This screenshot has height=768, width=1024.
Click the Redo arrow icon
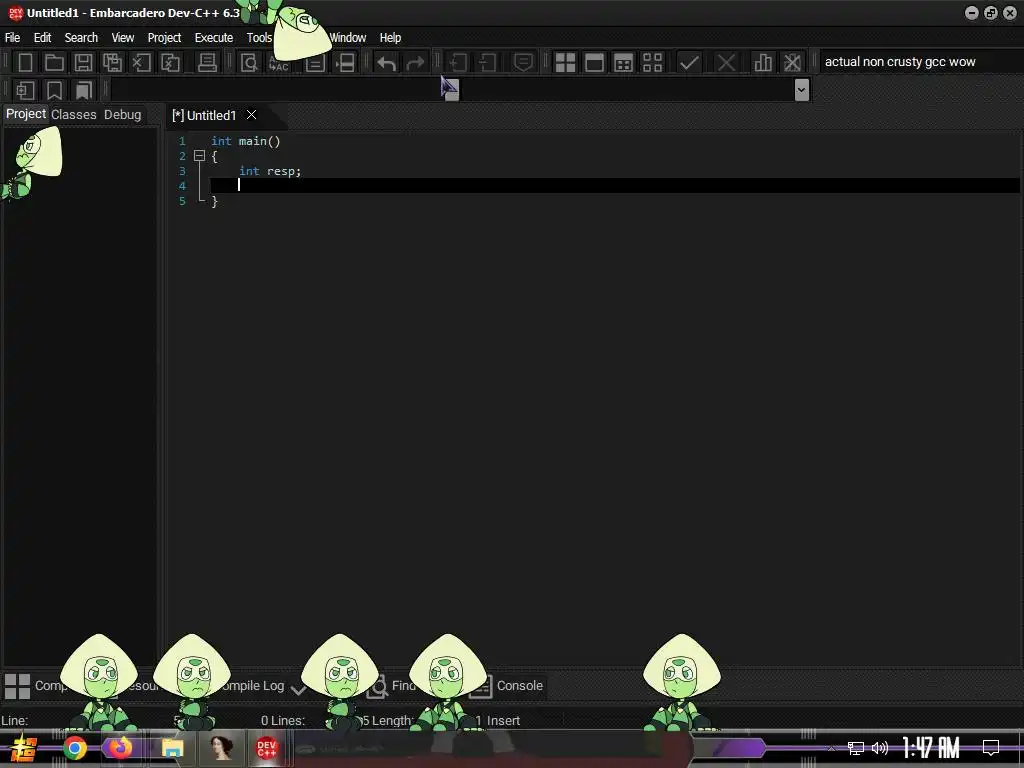(415, 63)
